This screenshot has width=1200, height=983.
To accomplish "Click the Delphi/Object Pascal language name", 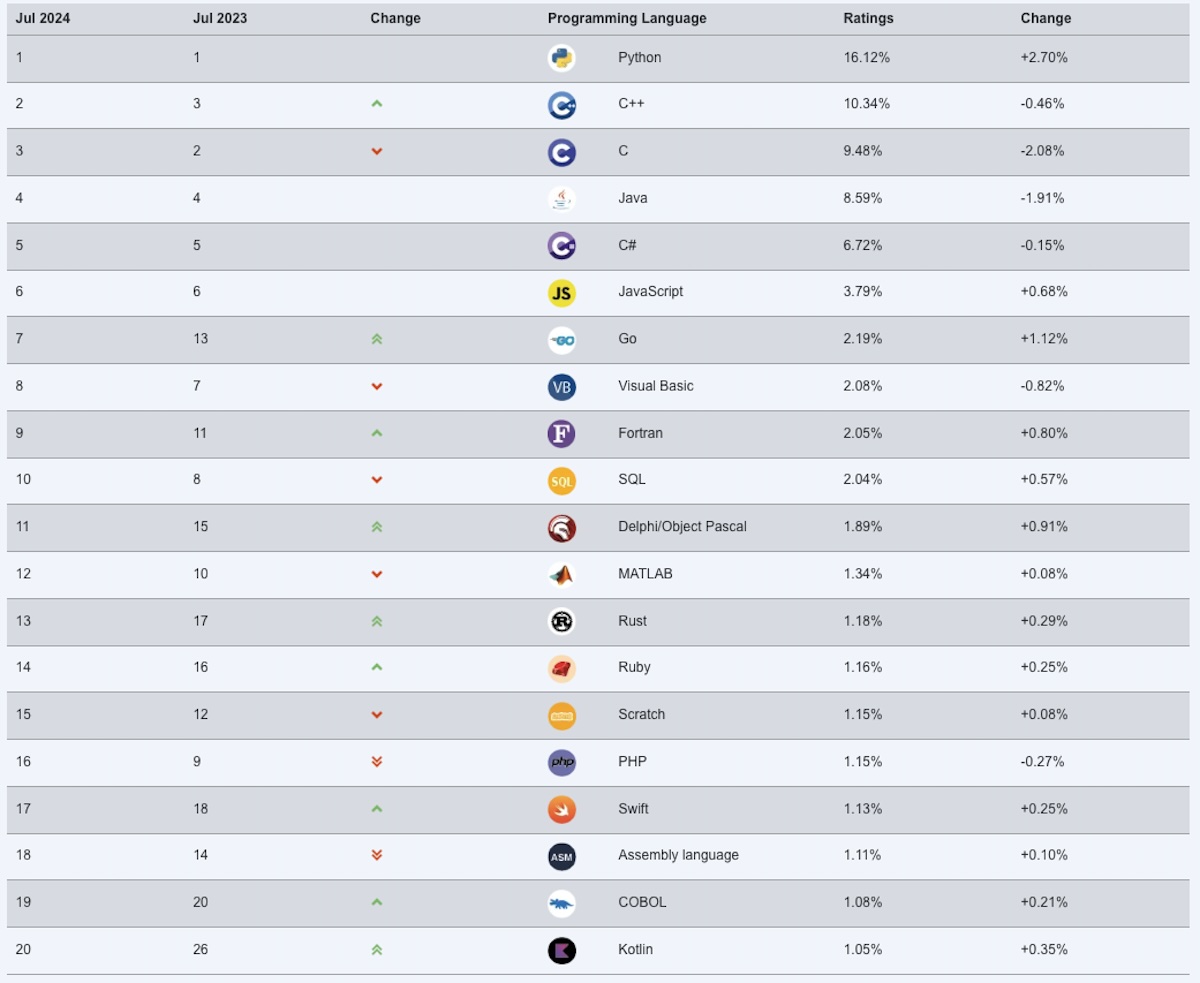I will pos(682,526).
